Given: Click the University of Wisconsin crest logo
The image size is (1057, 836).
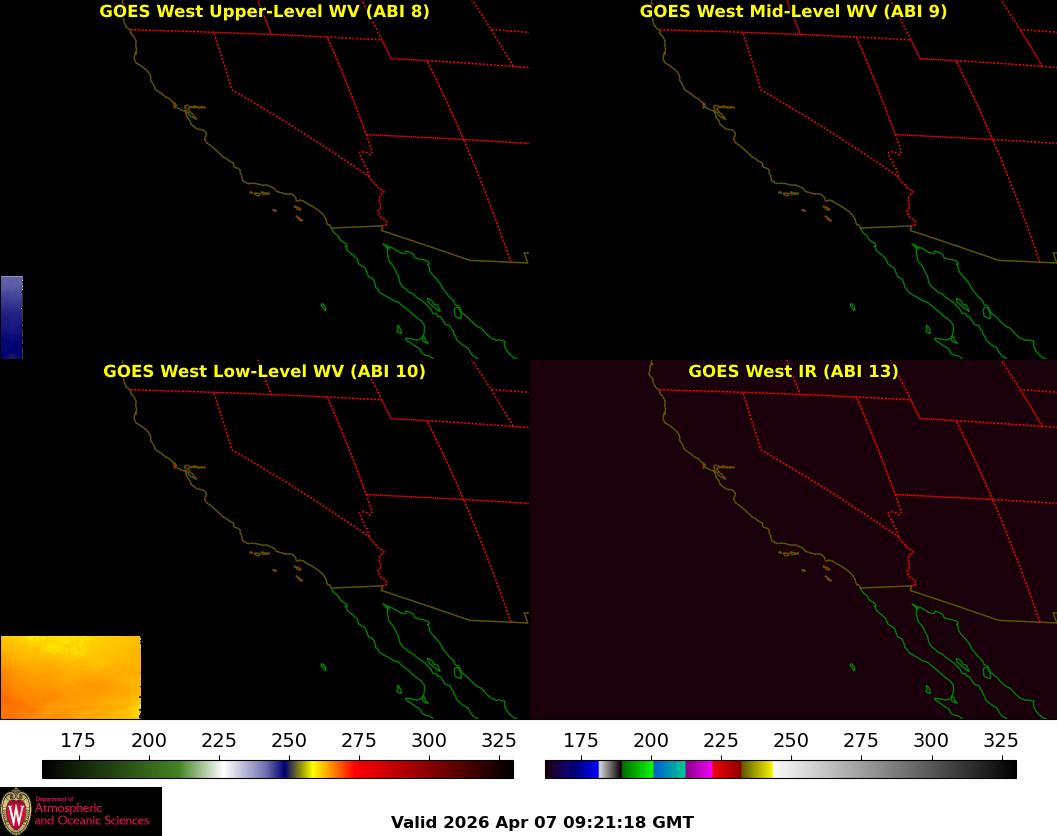Looking at the screenshot, I should pos(16,812).
